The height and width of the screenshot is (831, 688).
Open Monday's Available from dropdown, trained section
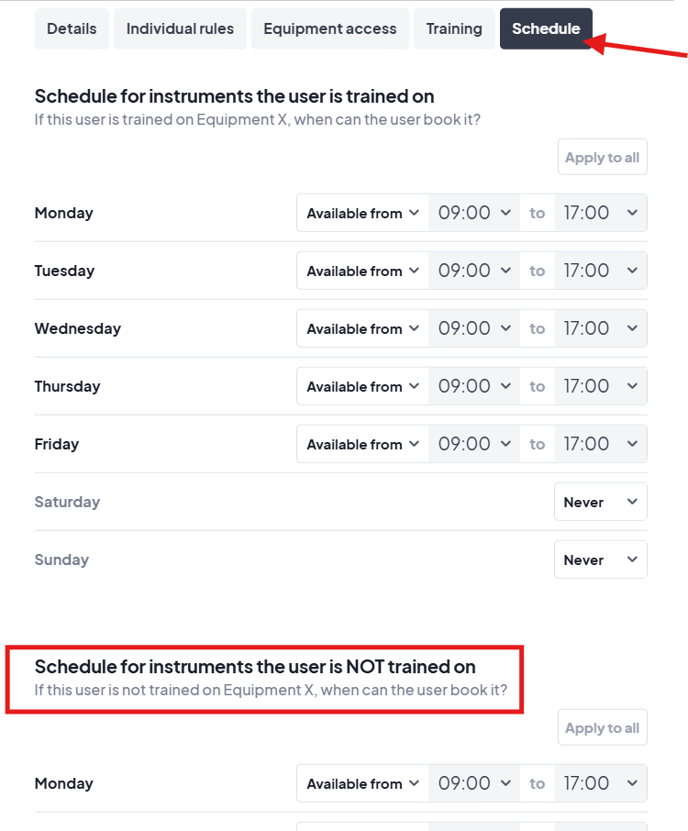(x=362, y=213)
